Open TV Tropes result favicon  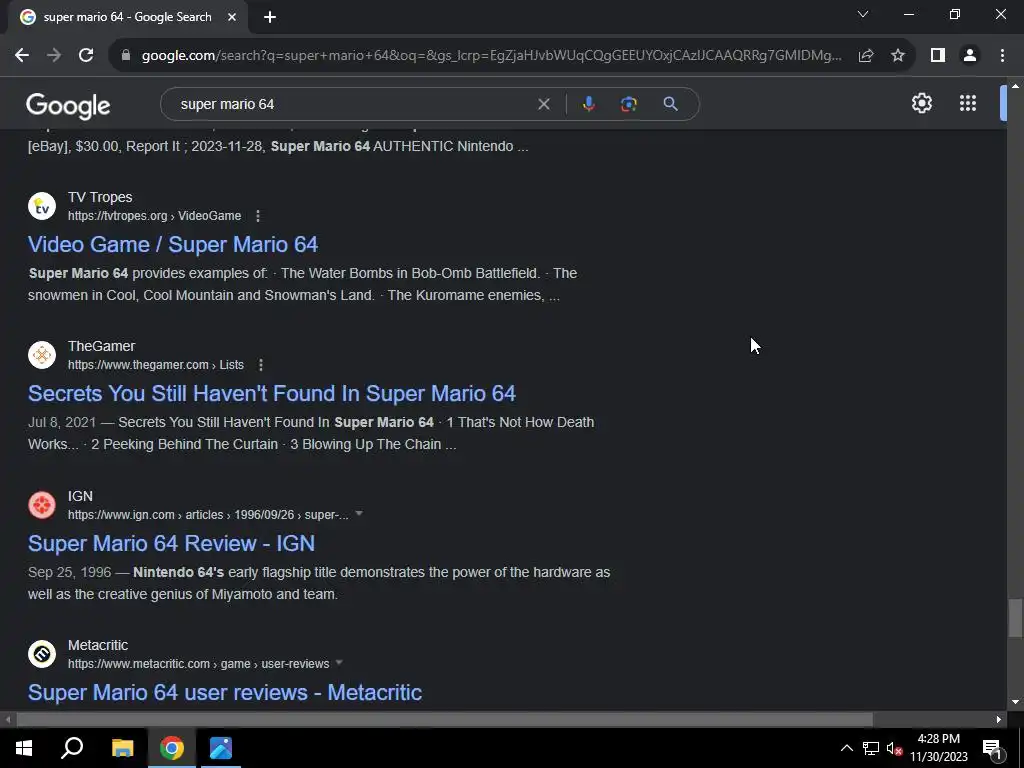tap(42, 206)
